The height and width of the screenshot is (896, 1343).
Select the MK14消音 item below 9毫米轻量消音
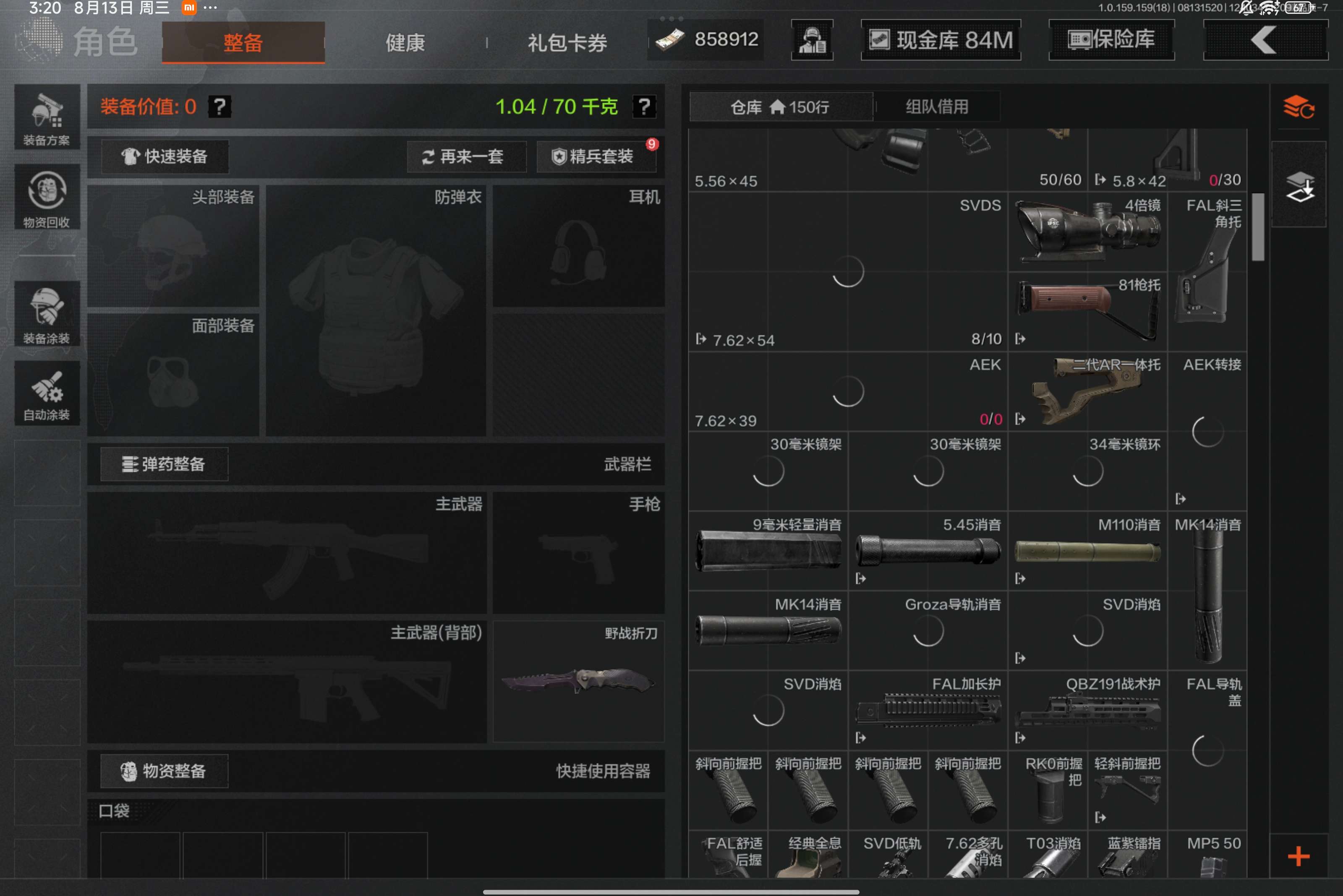(x=768, y=631)
